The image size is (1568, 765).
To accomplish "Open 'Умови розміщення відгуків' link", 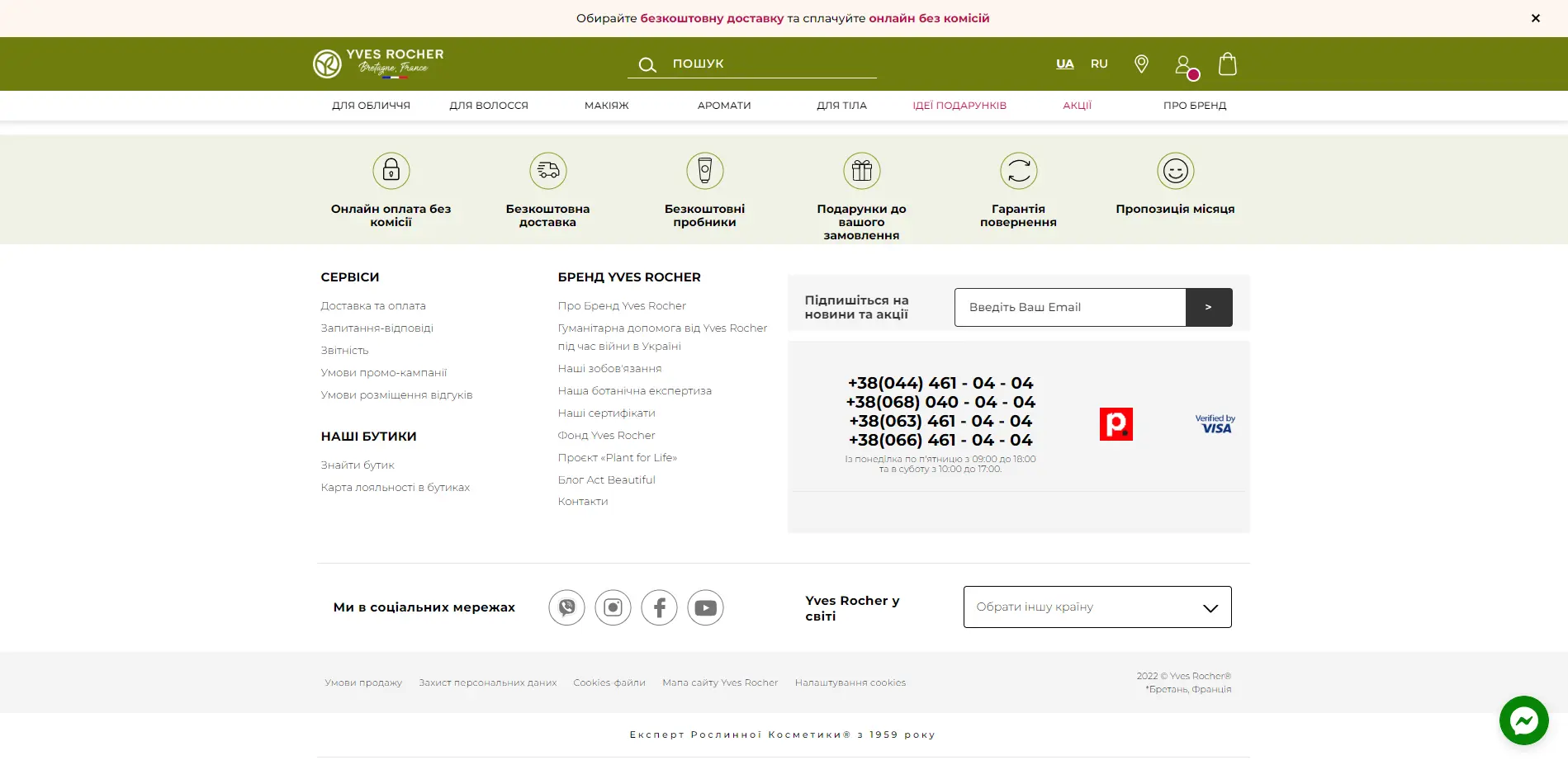I will 397,395.
